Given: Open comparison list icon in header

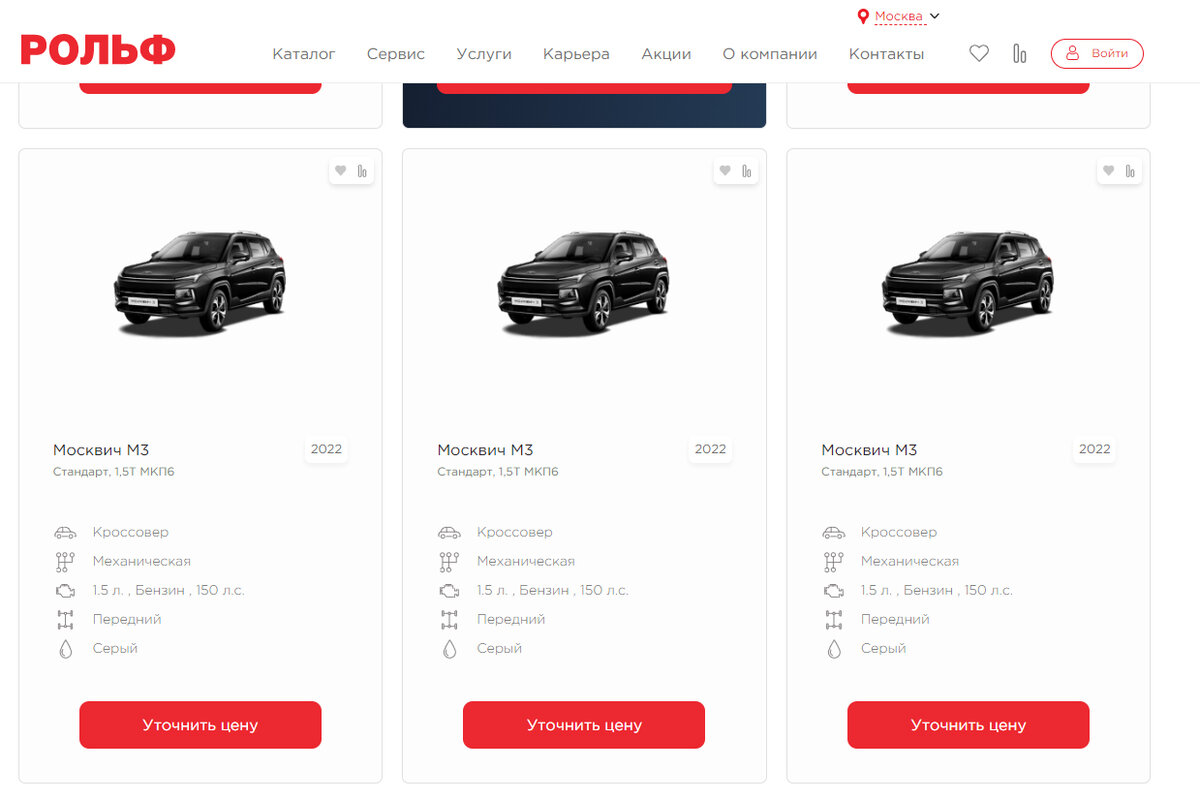Looking at the screenshot, I should point(1019,54).
